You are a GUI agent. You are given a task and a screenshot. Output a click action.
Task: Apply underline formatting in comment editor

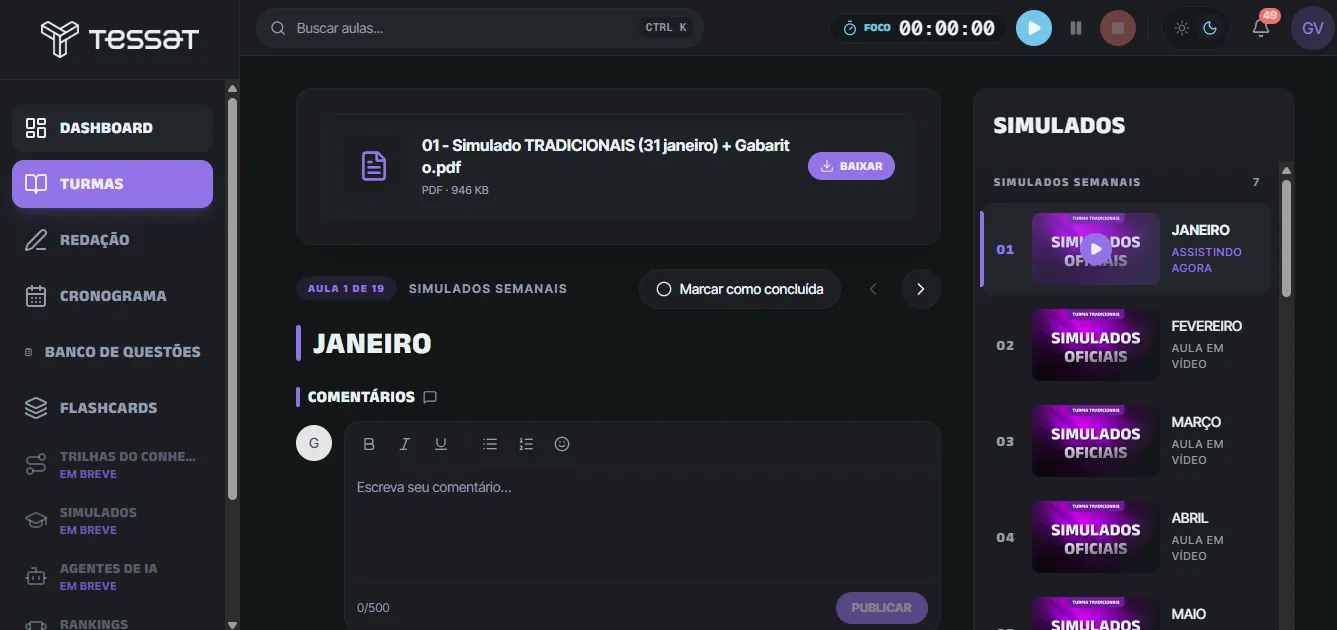(441, 444)
